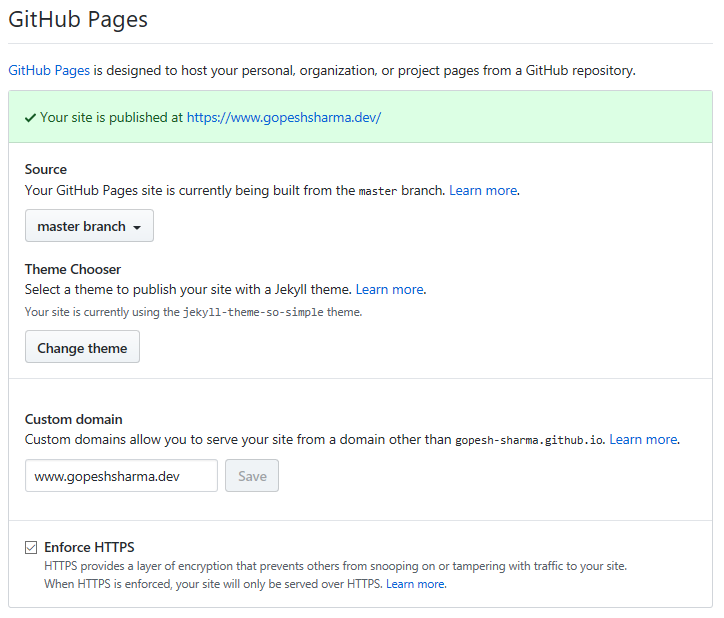Click Learn more link in Source section
Screen dimensions: 724x618
483,190
